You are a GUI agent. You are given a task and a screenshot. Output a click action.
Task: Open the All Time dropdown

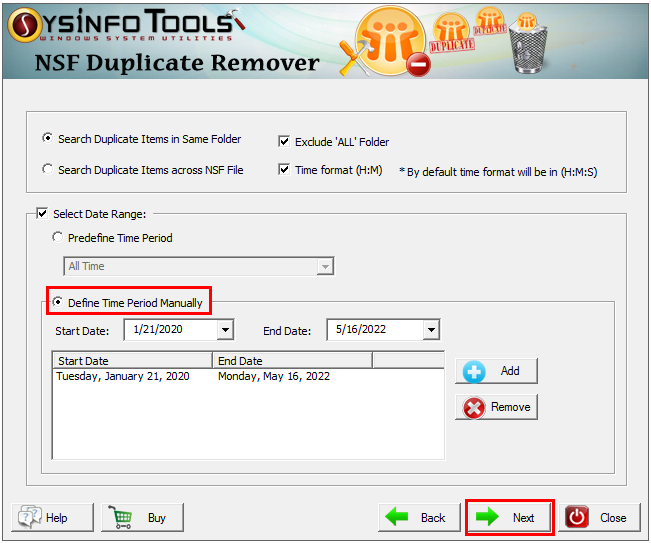pyautogui.click(x=199, y=266)
